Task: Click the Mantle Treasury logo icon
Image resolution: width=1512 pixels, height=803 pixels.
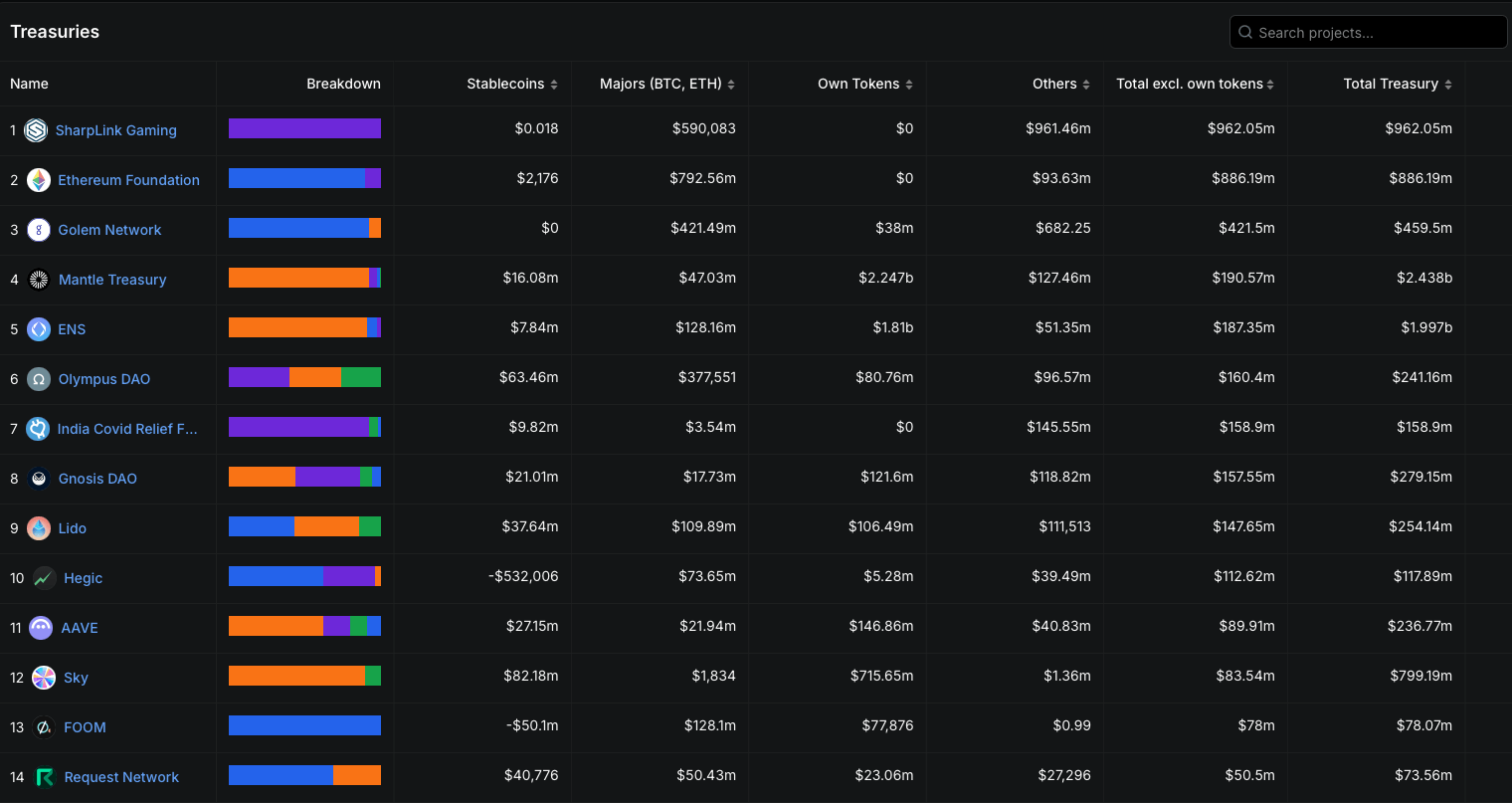Action: pos(39,280)
